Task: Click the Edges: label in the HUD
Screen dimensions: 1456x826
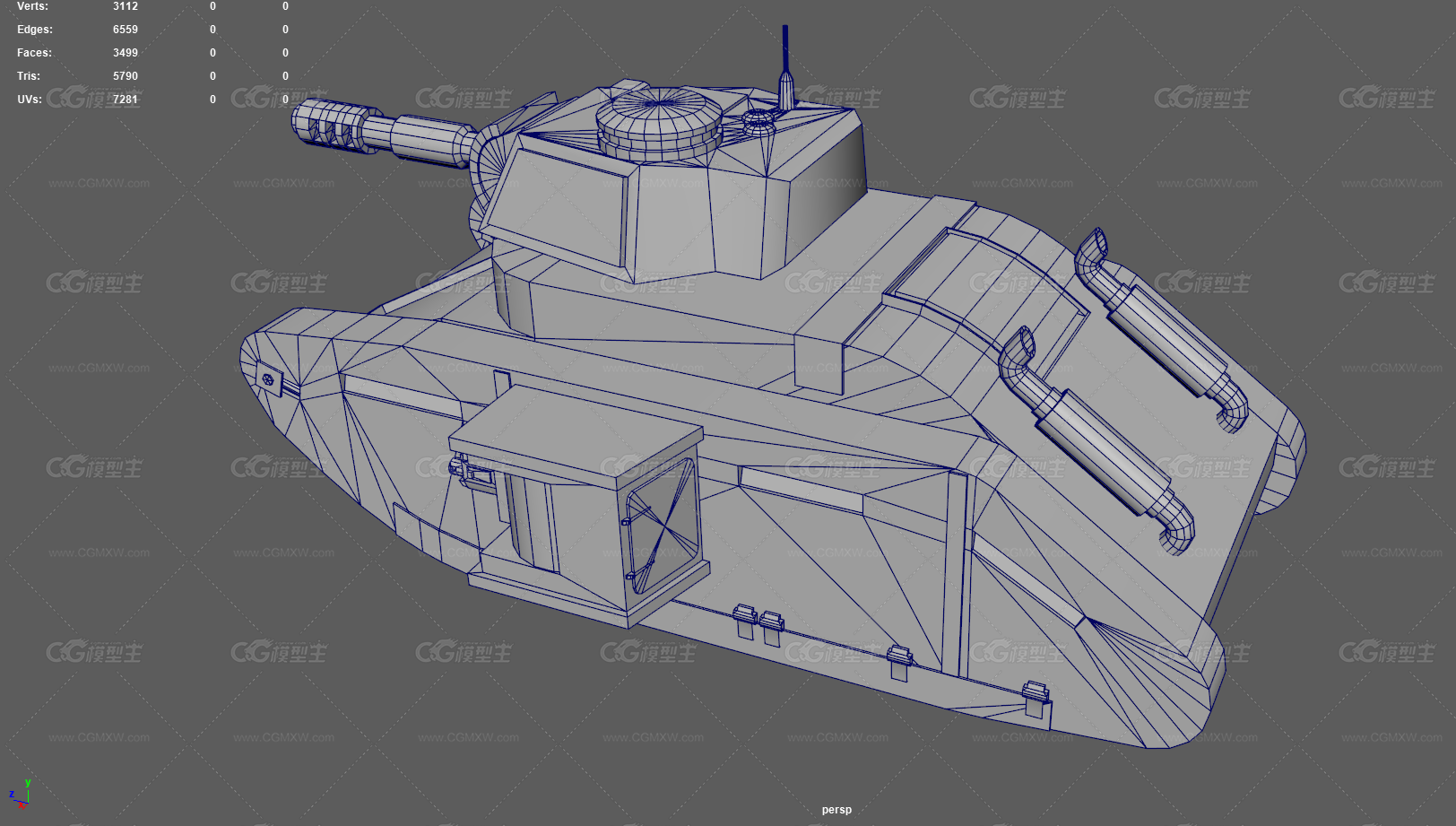Action: (x=35, y=30)
